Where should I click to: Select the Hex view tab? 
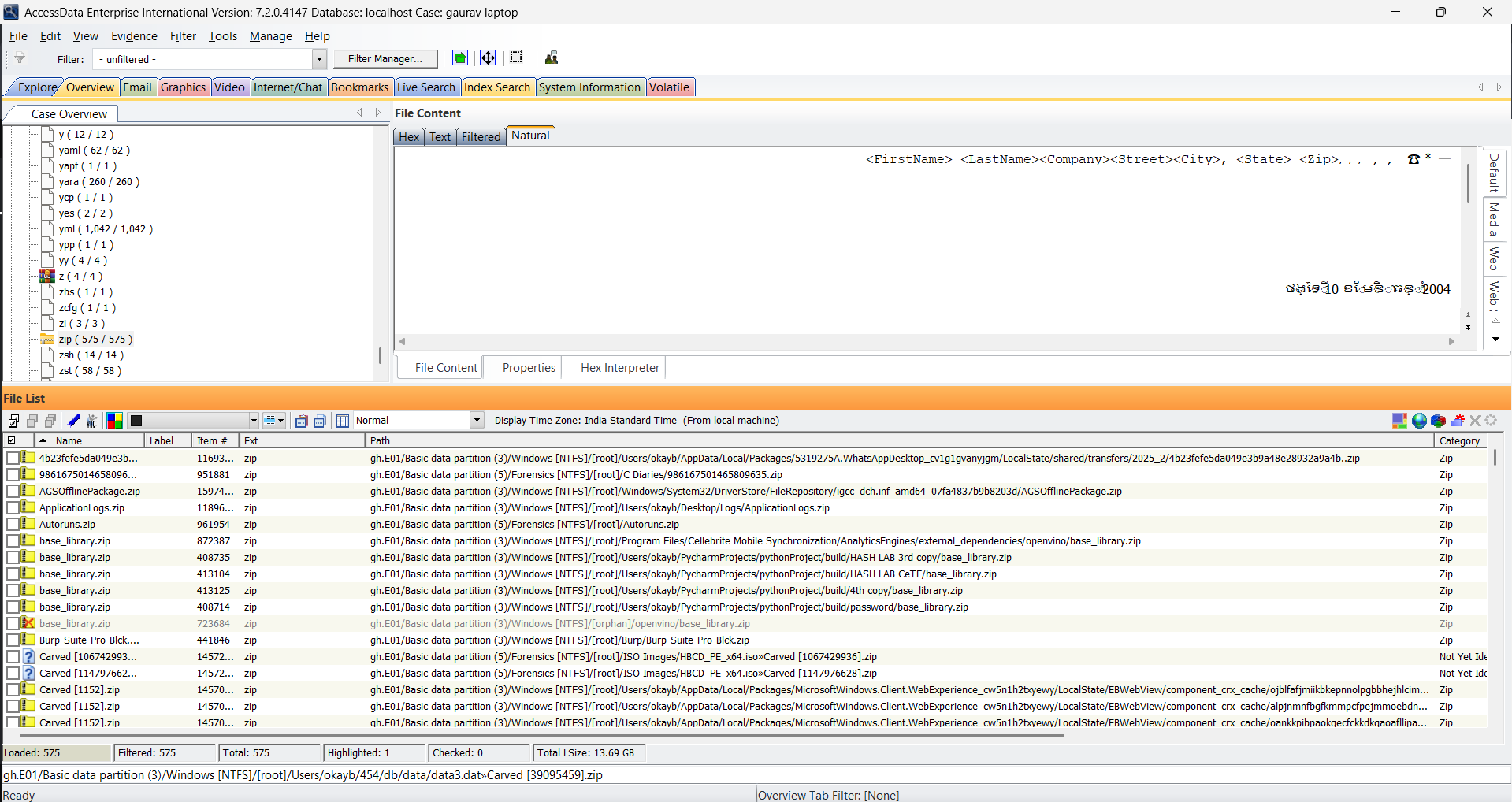click(x=409, y=137)
